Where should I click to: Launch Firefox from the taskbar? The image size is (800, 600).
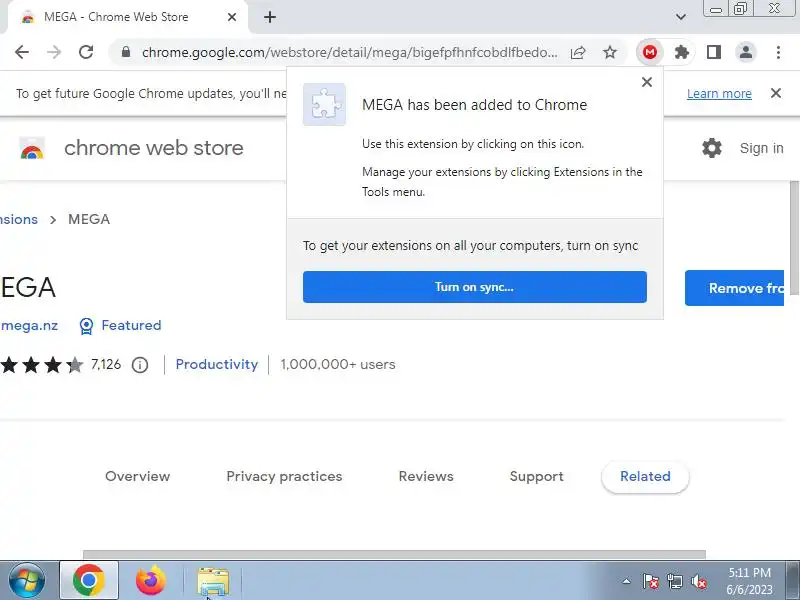click(151, 581)
